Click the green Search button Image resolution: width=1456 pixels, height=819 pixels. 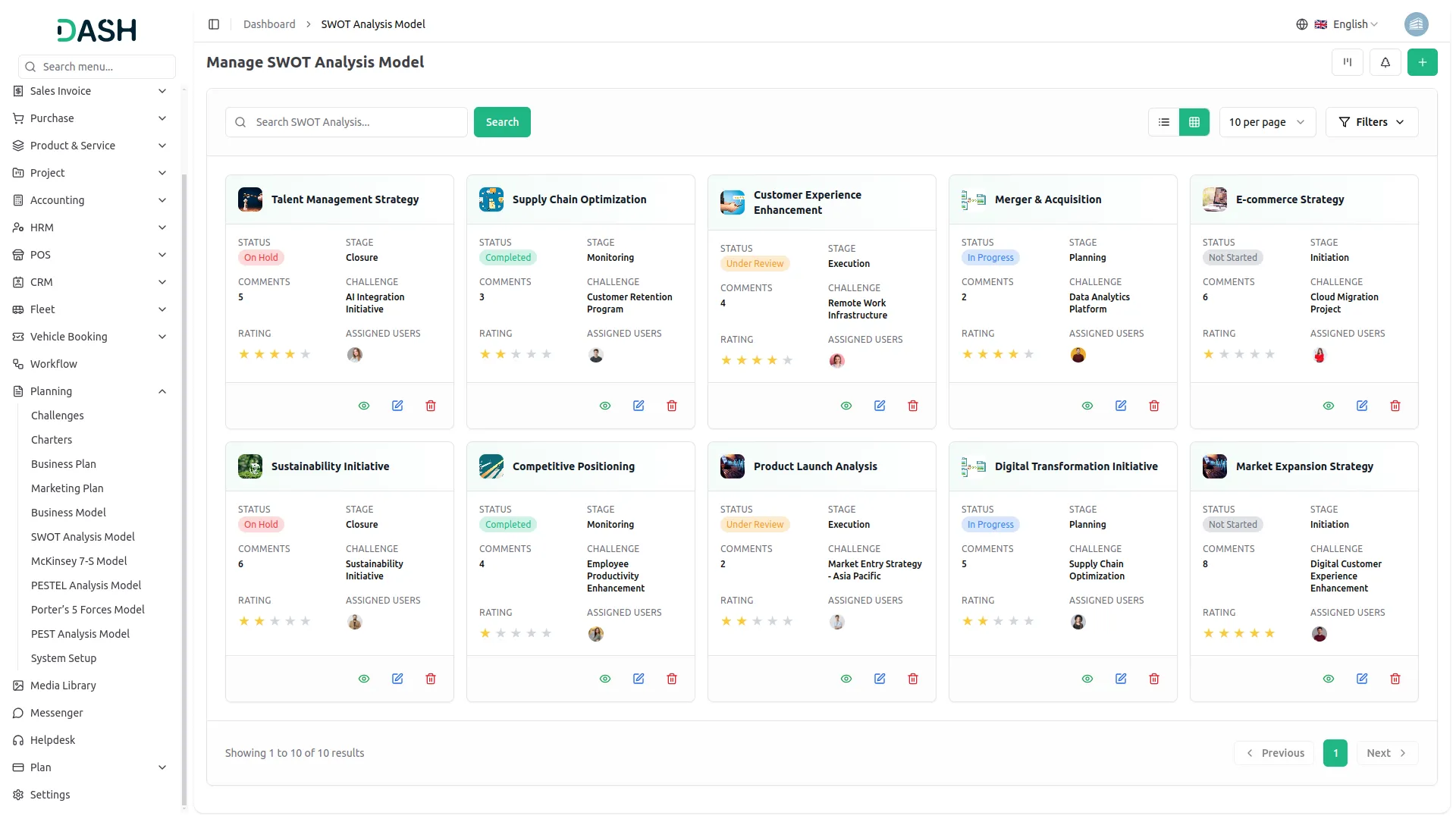click(x=502, y=122)
